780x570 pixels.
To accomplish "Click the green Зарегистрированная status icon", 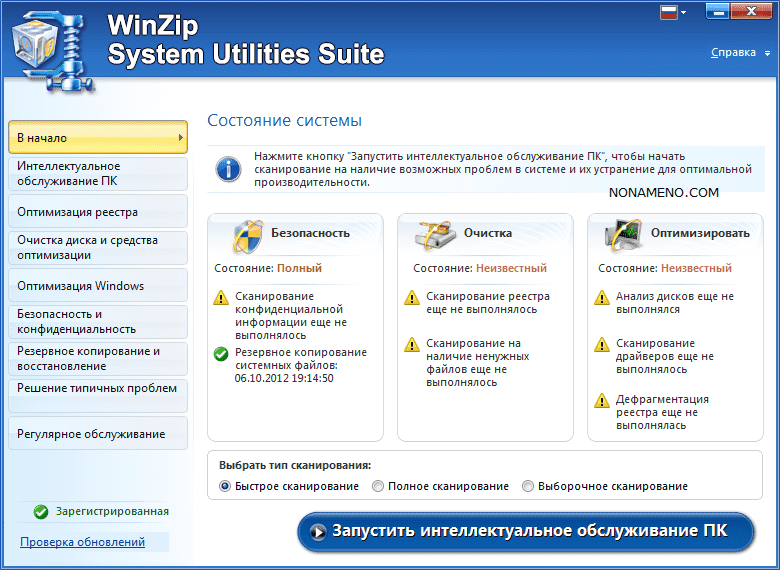I will [40, 512].
